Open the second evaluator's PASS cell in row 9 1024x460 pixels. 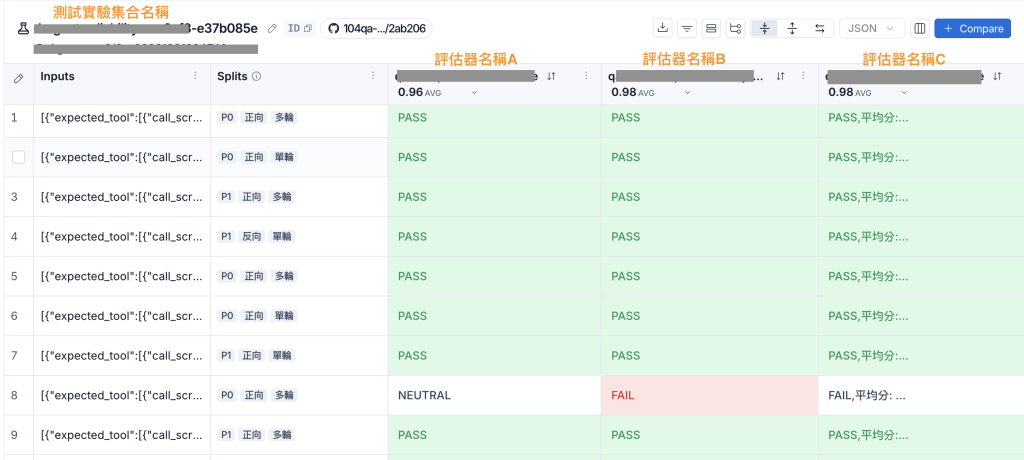click(709, 435)
